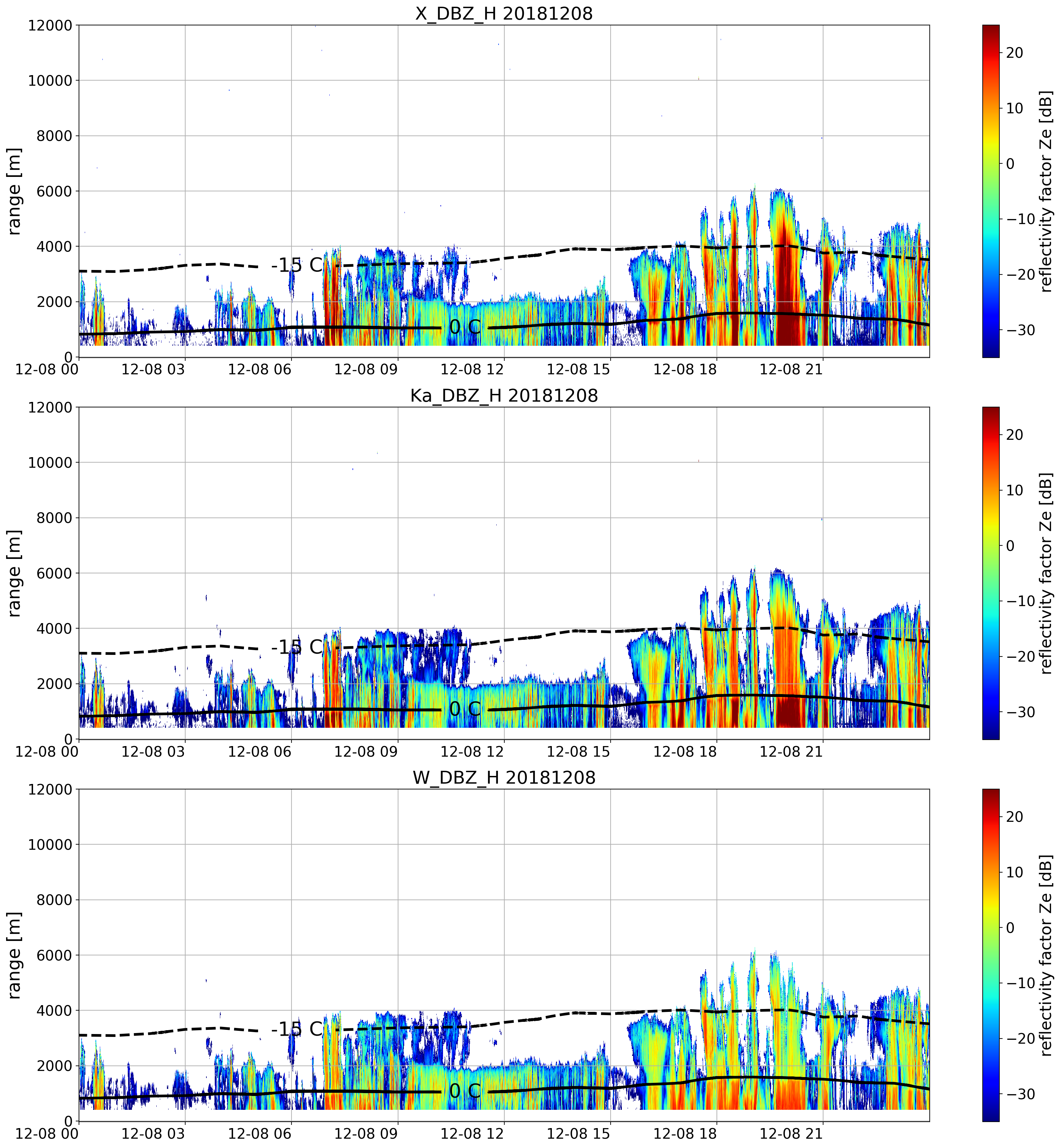Click the 0 C isotherm label in Ka panel

465,709
